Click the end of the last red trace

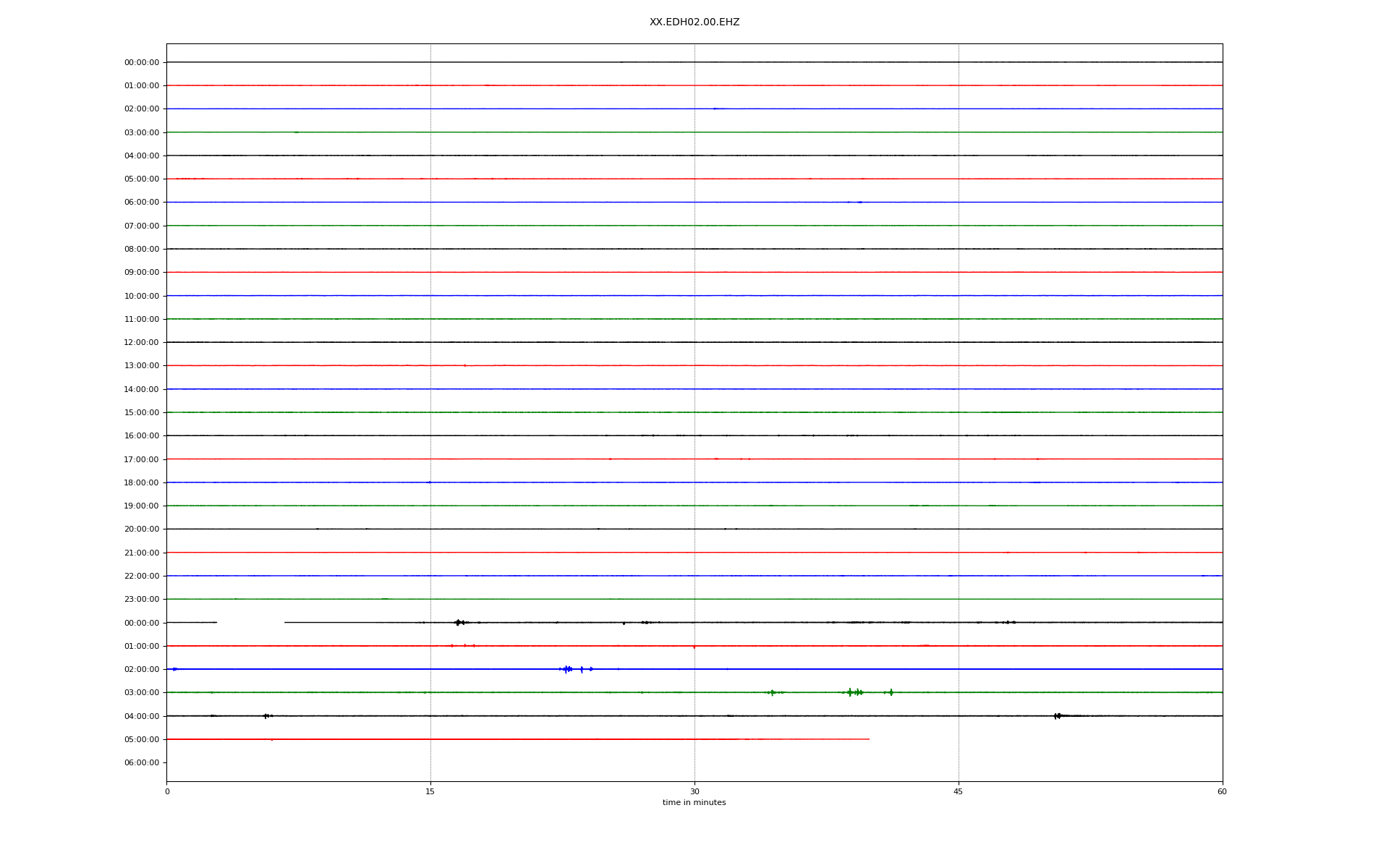(x=868, y=739)
